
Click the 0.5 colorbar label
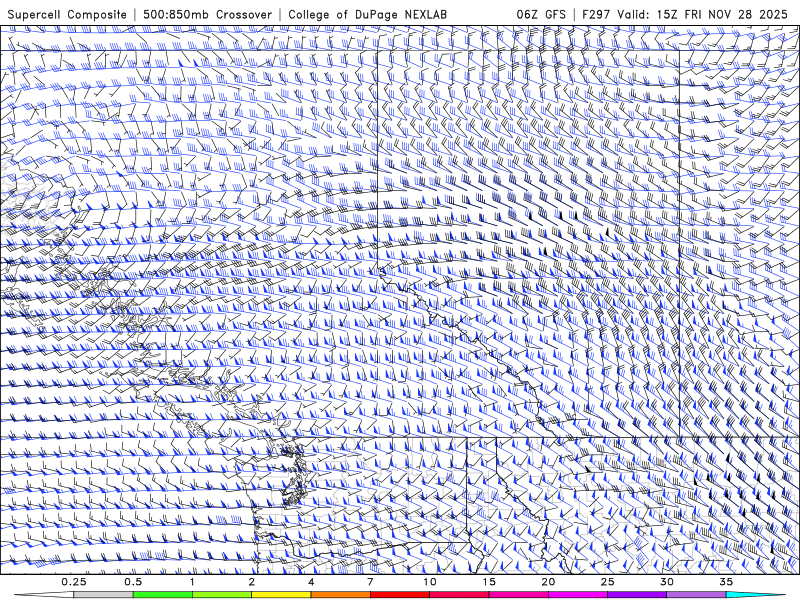[133, 582]
